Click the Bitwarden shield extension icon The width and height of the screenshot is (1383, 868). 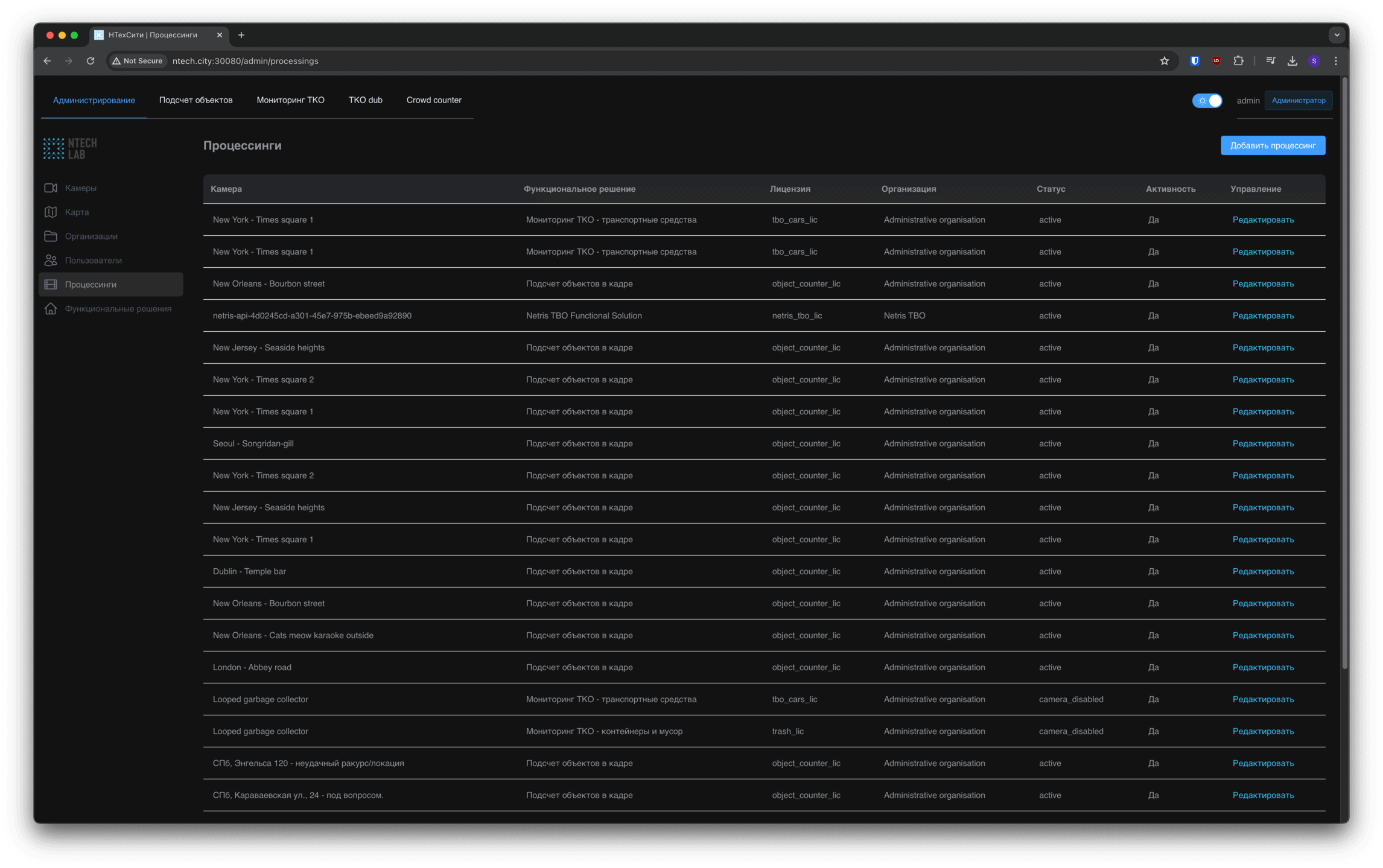[1194, 61]
